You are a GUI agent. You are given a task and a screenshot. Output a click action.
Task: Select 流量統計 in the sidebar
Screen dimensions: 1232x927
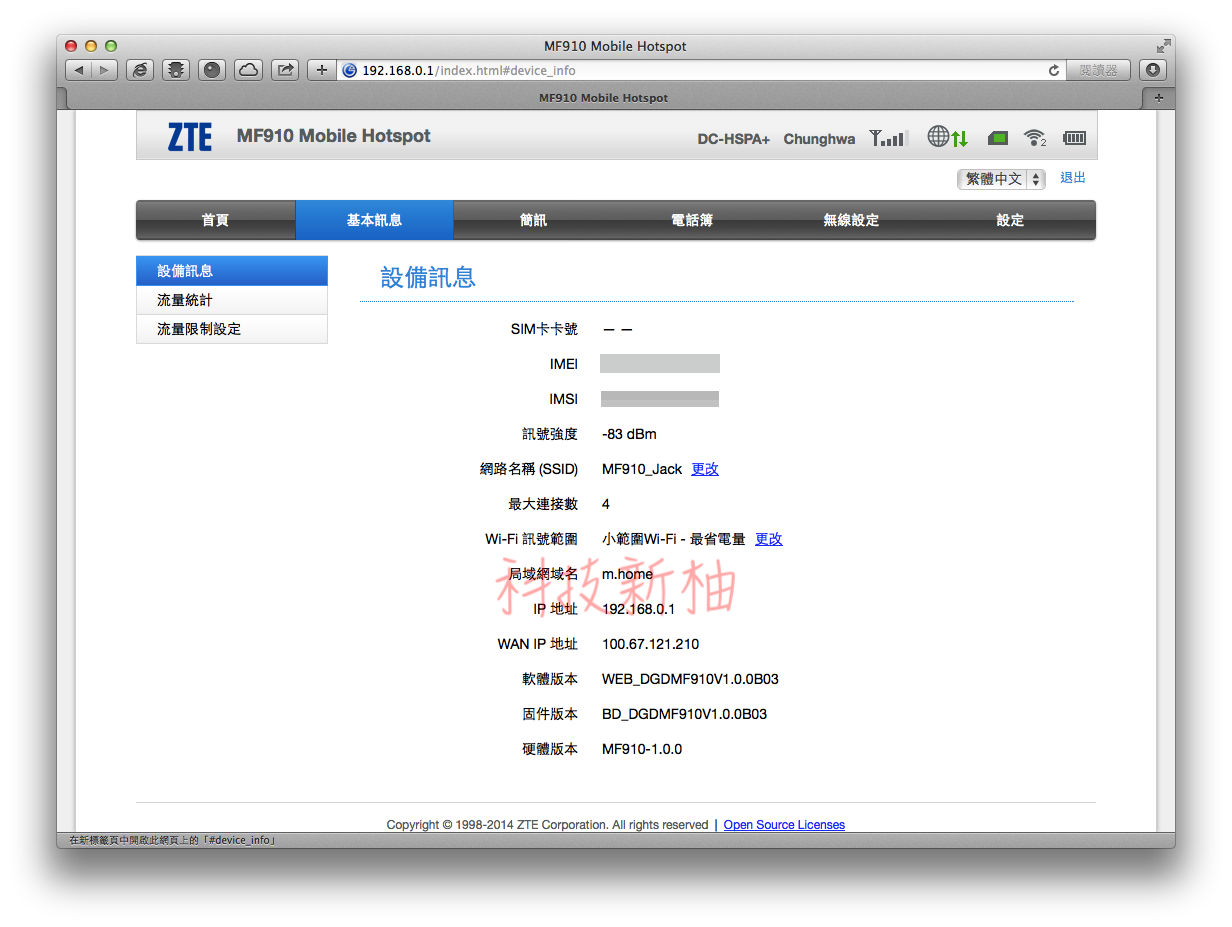click(232, 300)
